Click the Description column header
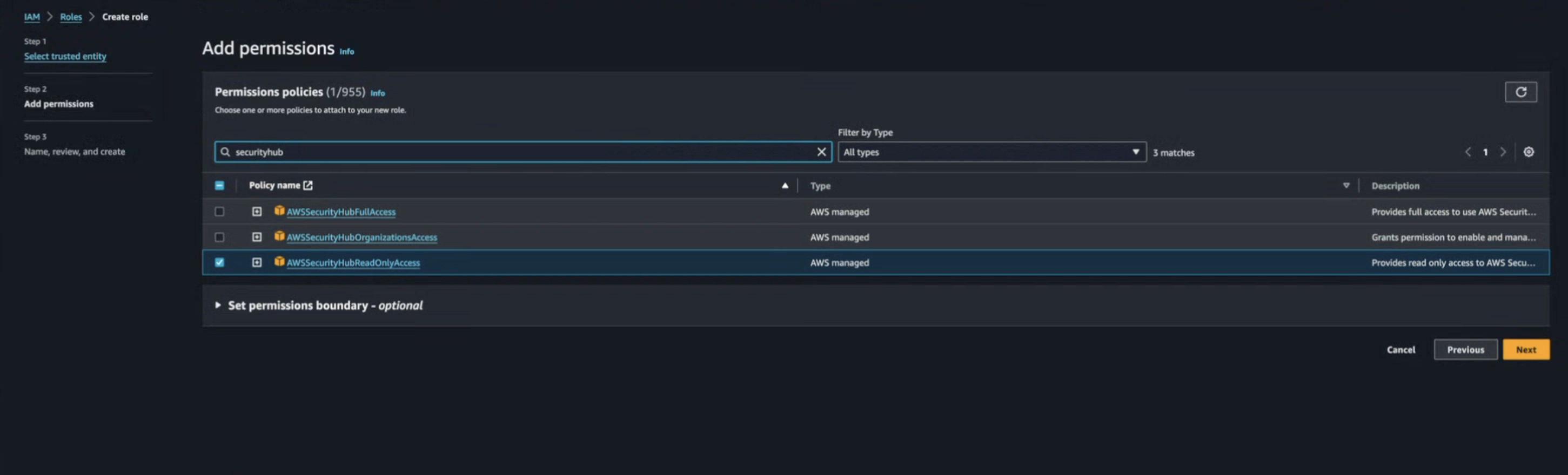The image size is (1568, 475). coord(1395,186)
